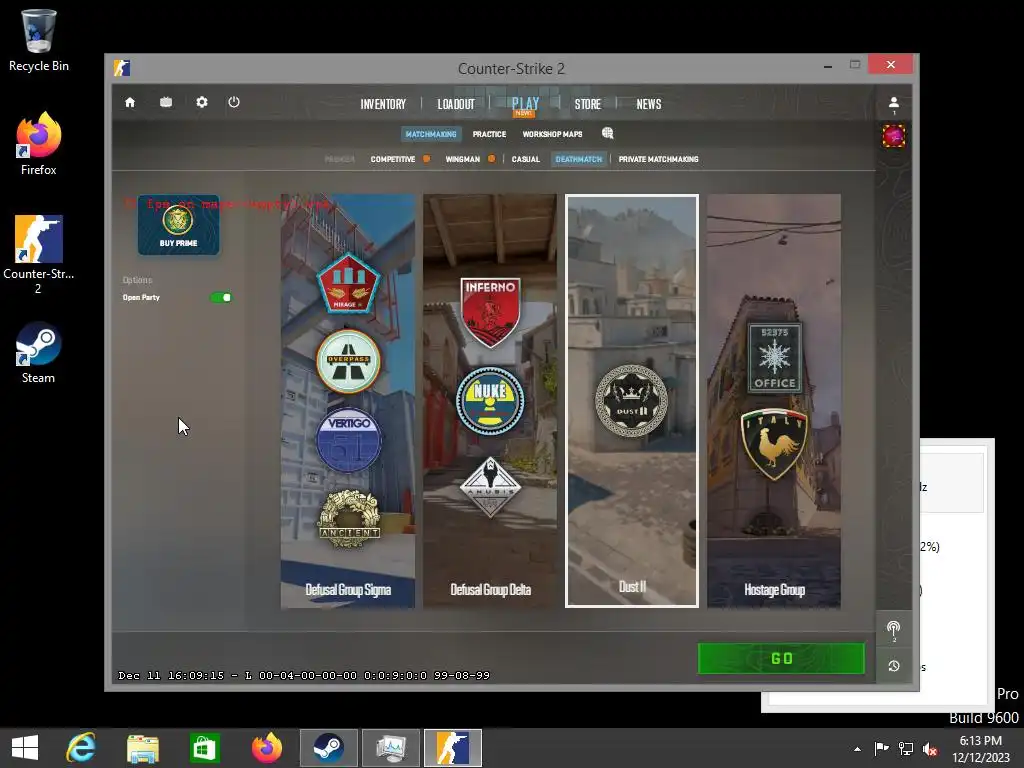The height and width of the screenshot is (768, 1024).
Task: Click the green GO button
Action: click(x=781, y=658)
